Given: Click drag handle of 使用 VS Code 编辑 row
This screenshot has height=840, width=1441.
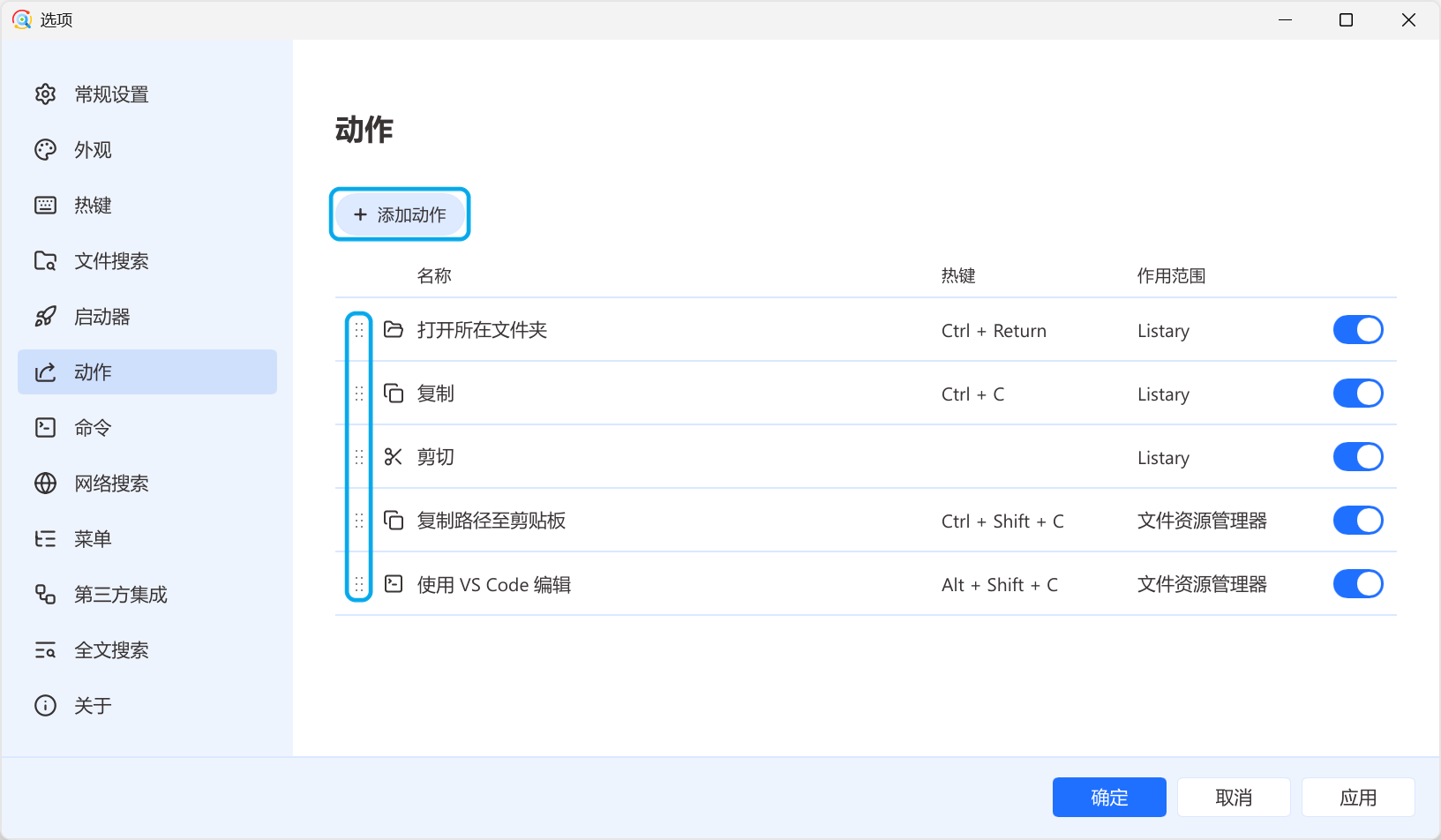Looking at the screenshot, I should coord(359,584).
